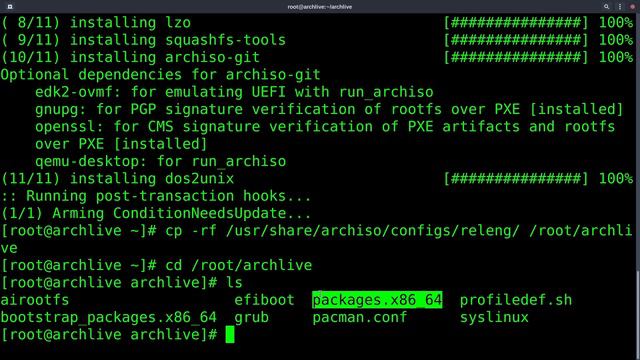Screen dimensions: 640x360
Task: Click the airootfs directory name
Action: (x=35, y=300)
